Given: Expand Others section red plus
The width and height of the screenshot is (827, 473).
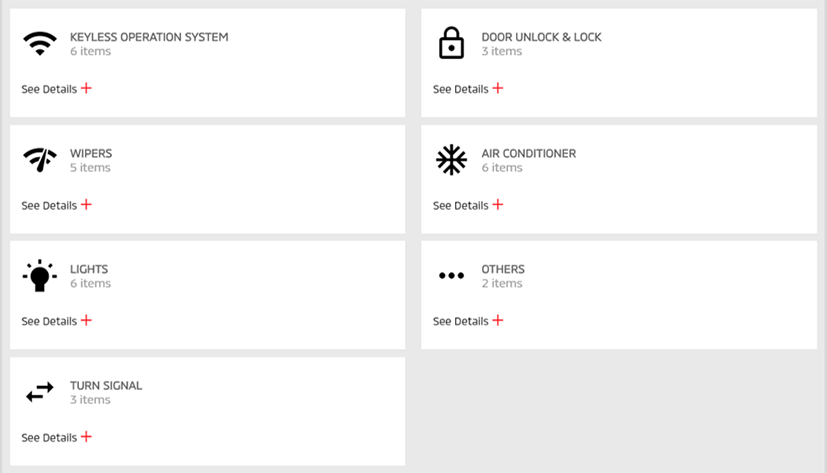Looking at the screenshot, I should pyautogui.click(x=498, y=320).
